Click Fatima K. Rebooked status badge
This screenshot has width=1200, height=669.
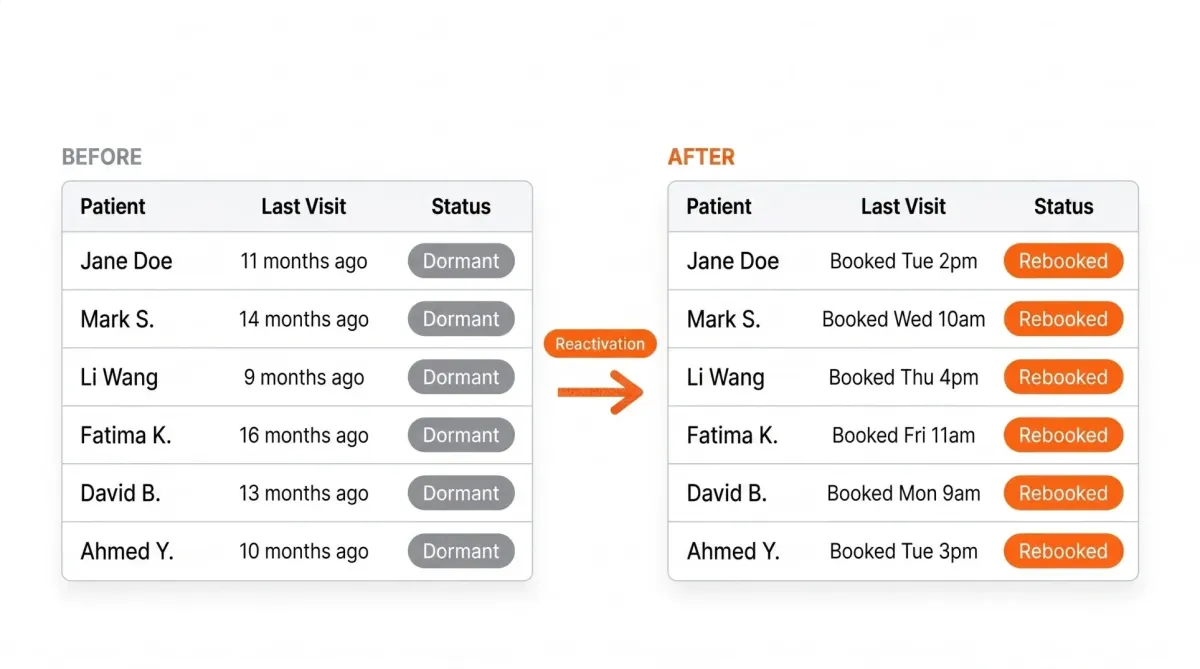click(x=1063, y=435)
